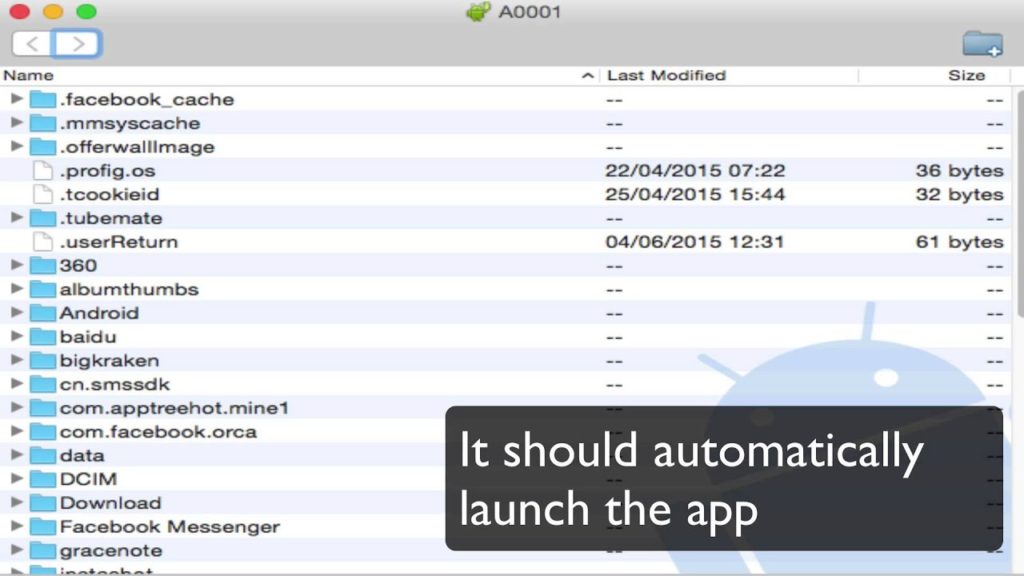Sort by Last Modified column header

[666, 75]
